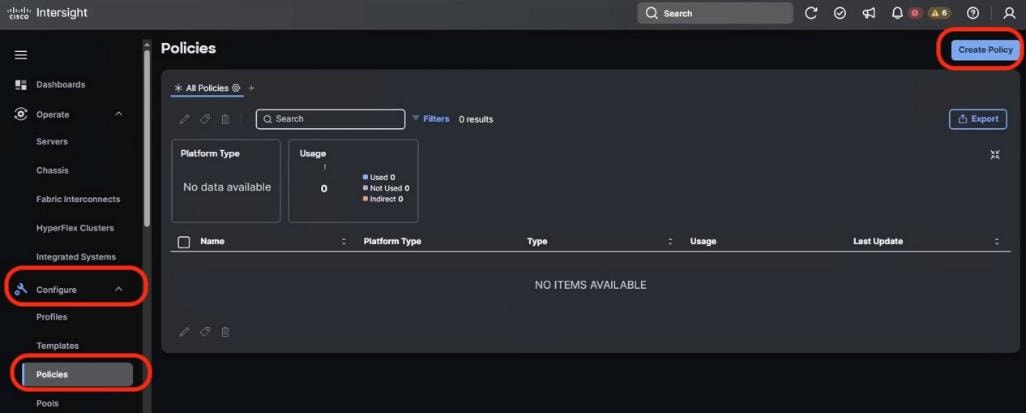Click the top delete trash icon
The width and height of the screenshot is (1026, 413).
(x=225, y=118)
